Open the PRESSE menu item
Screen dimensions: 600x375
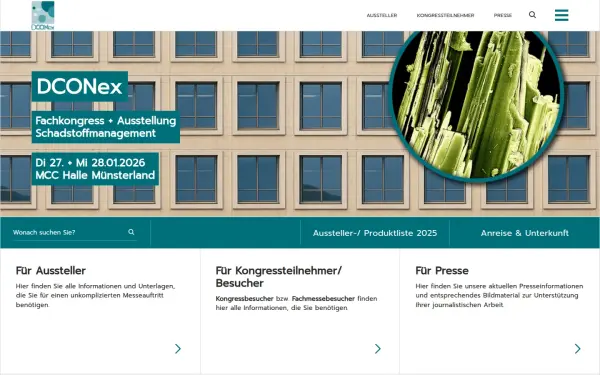503,15
